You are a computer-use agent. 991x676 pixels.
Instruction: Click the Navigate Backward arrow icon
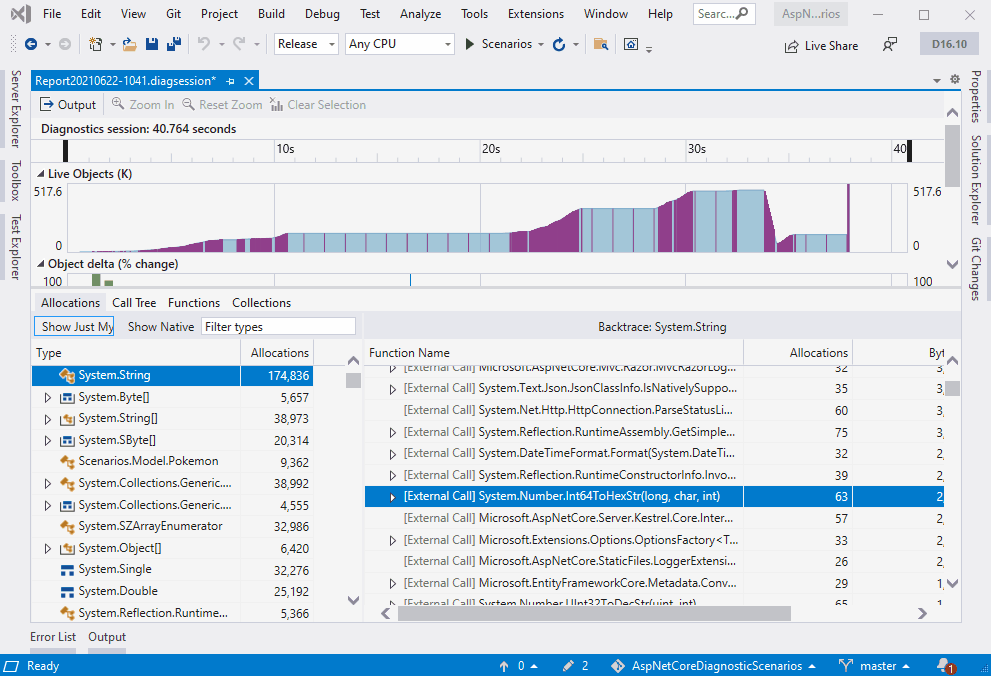(30, 44)
